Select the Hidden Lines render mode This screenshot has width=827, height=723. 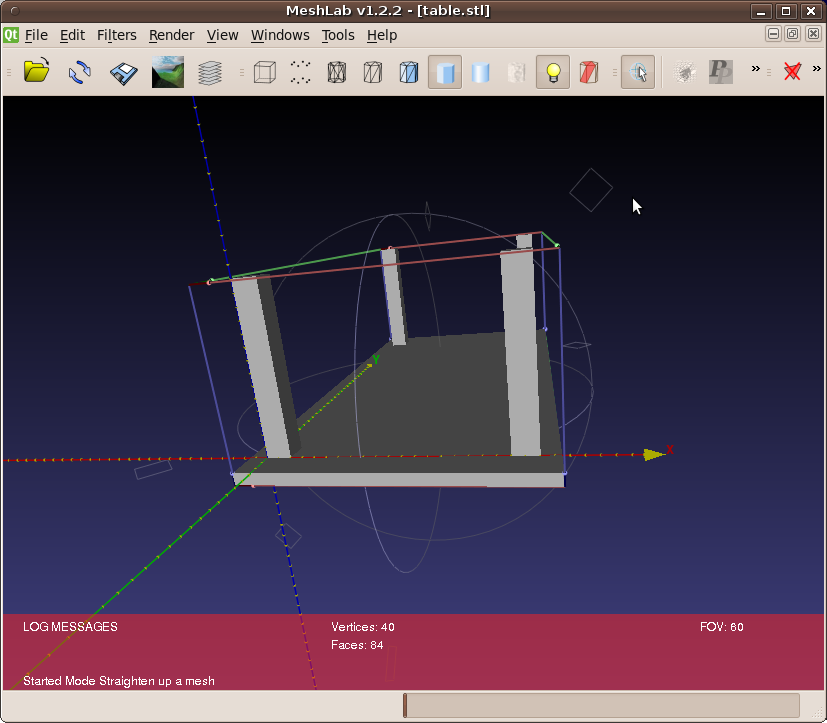point(372,72)
